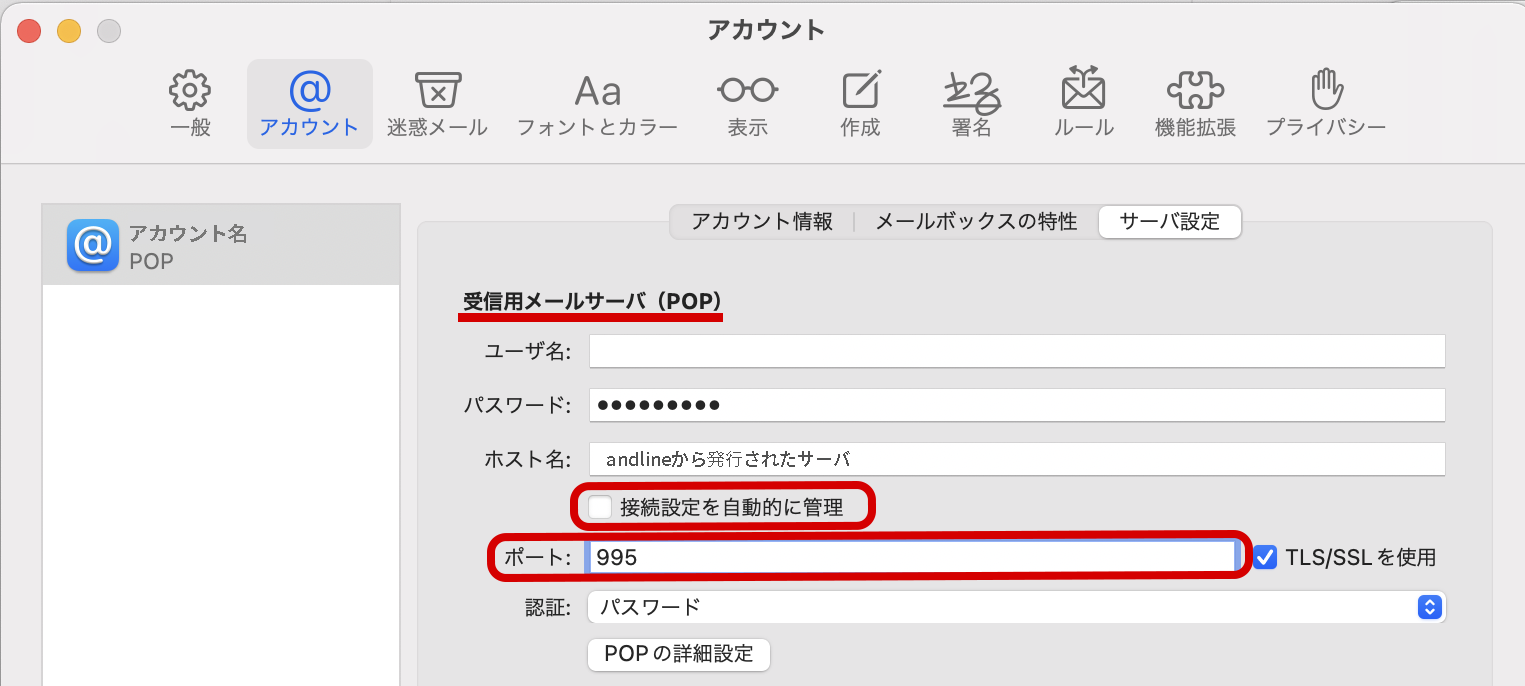Click the ポート field showing 995
1525x686 pixels.
910,557
